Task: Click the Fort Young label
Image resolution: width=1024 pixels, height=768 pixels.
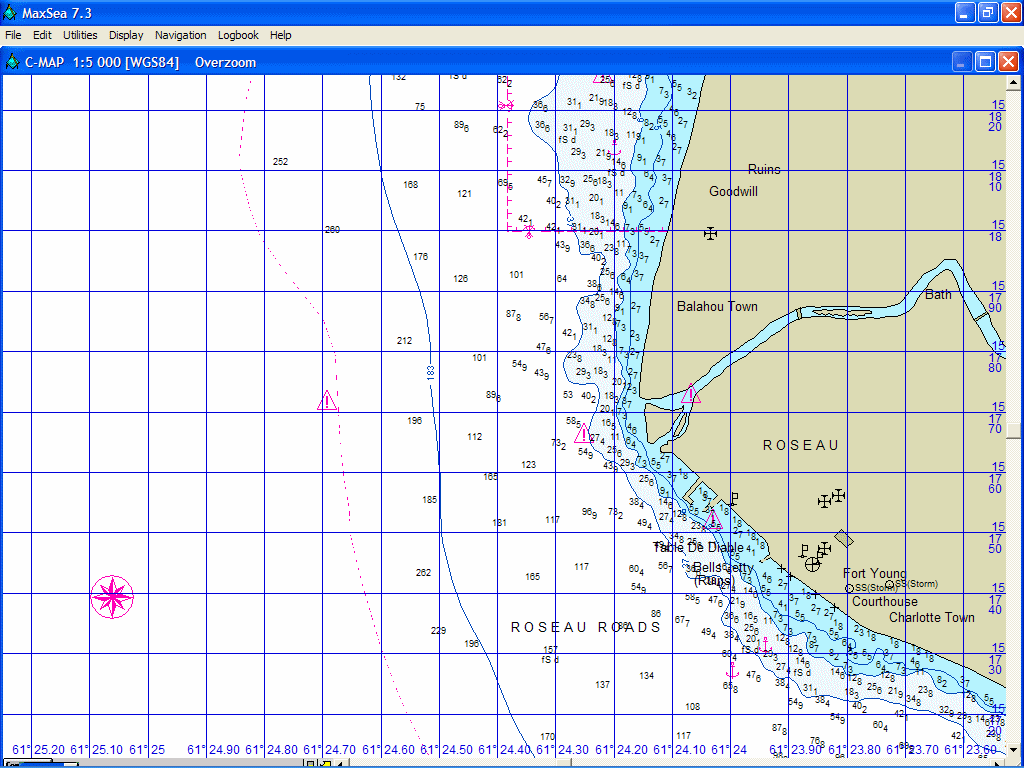Action: (x=874, y=573)
